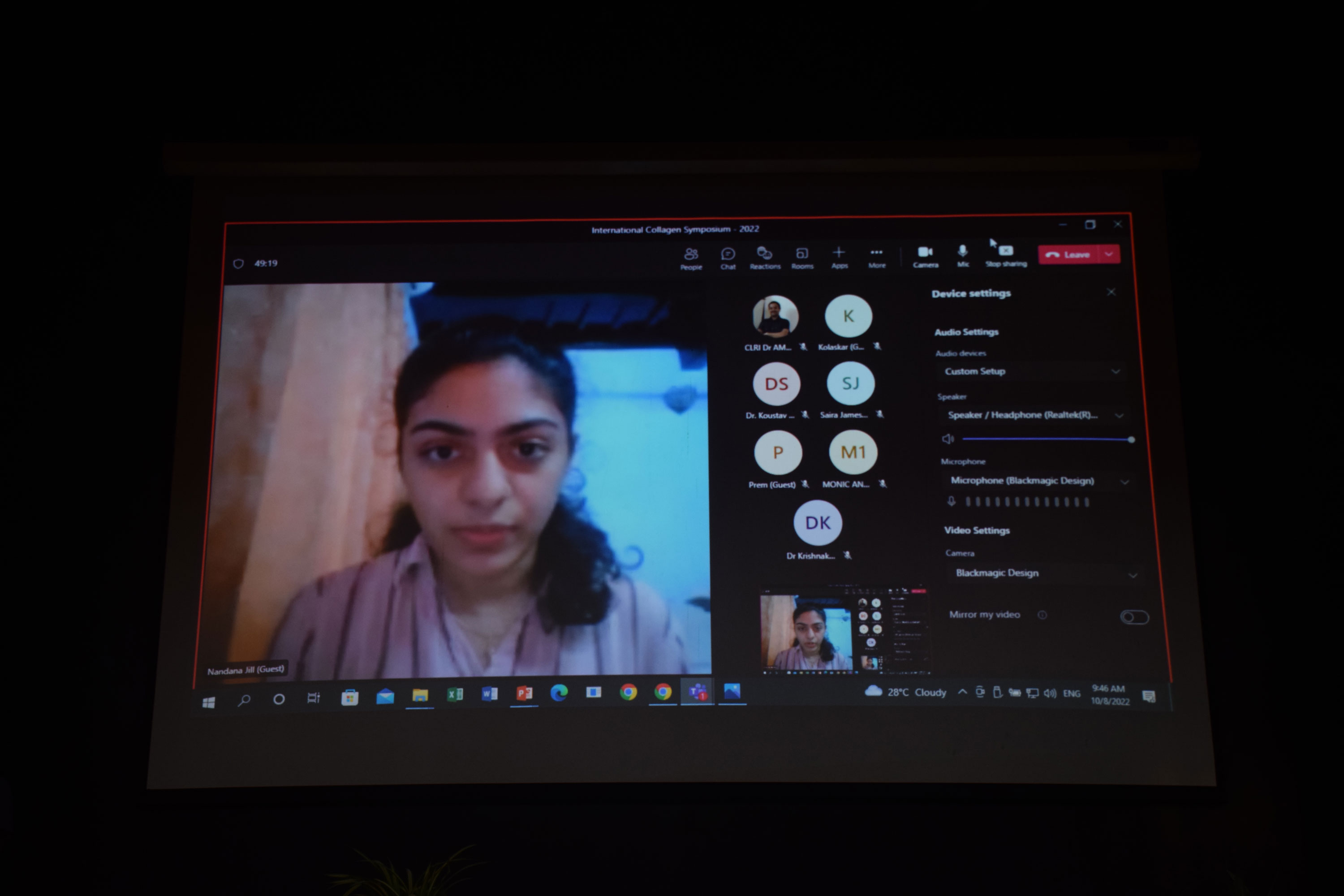The height and width of the screenshot is (896, 1344).
Task: Close the Device settings panel
Action: coord(1111,292)
